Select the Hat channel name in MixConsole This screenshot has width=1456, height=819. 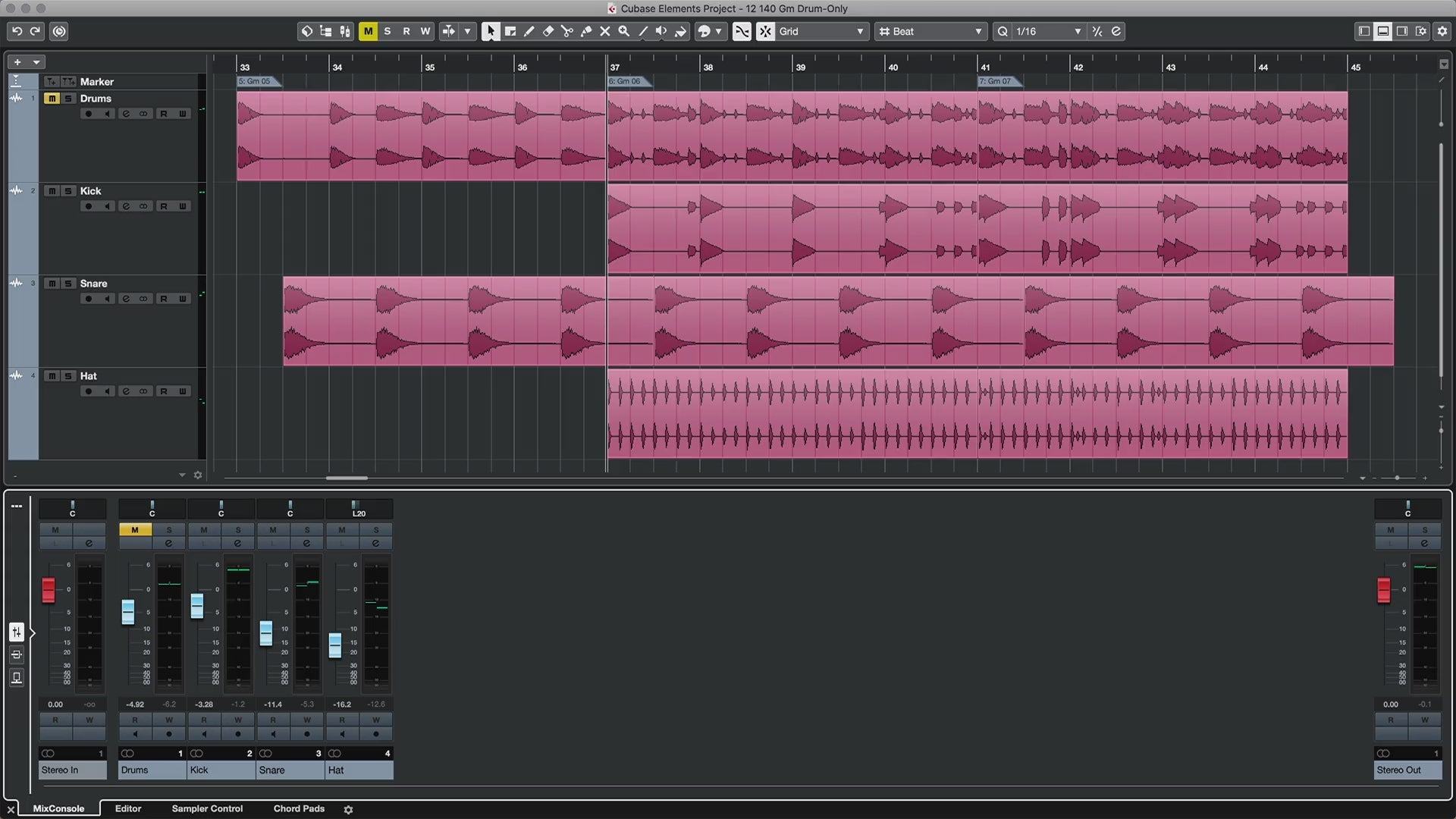pos(359,770)
